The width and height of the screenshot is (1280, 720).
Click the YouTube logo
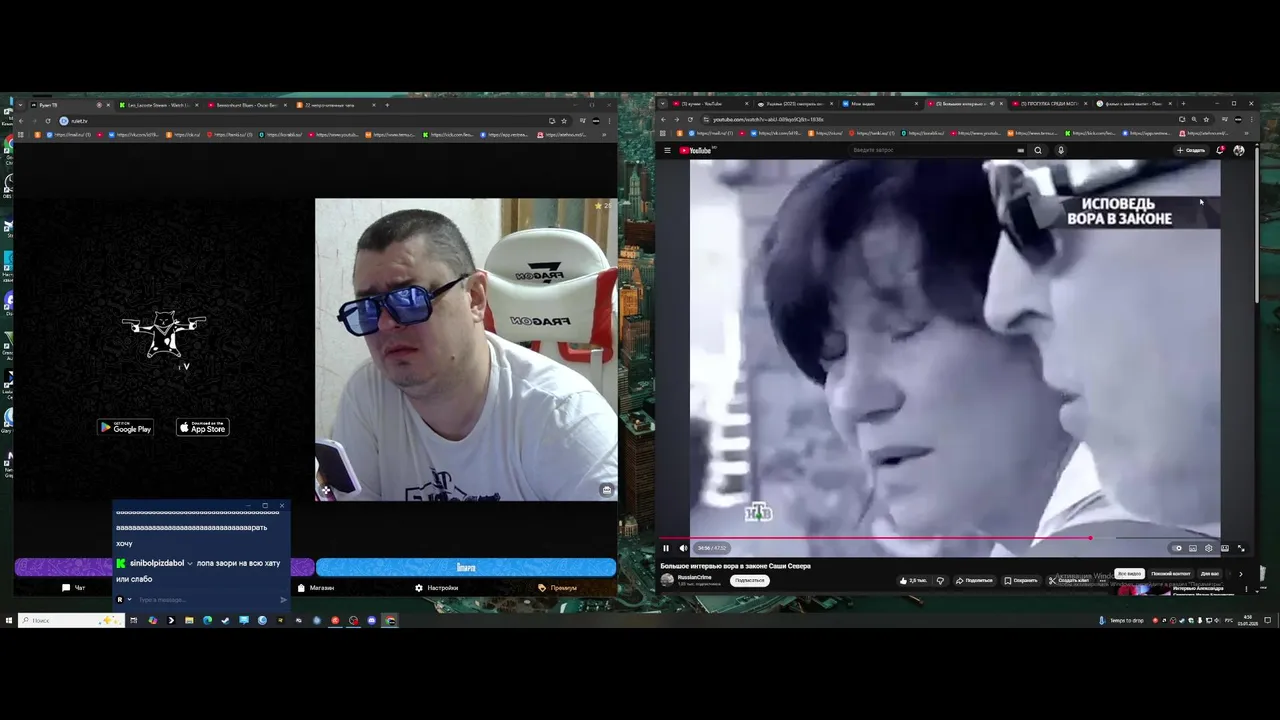[696, 150]
